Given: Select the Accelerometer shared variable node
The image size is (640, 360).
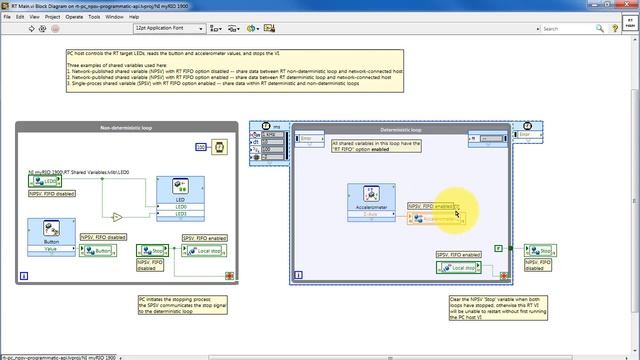Looking at the screenshot, I should 436,219.
